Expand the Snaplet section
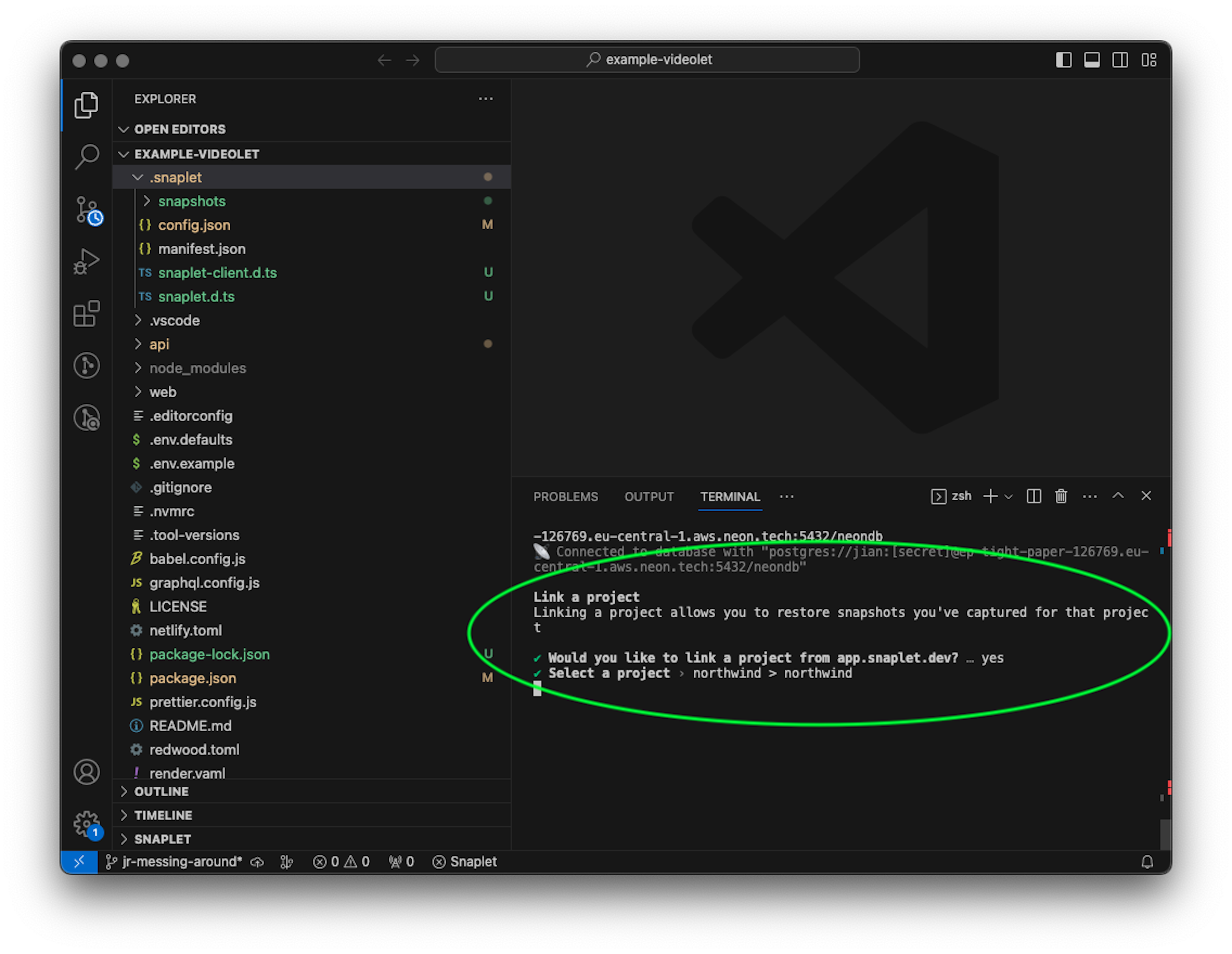Image resolution: width=1232 pixels, height=954 pixels. [312, 839]
